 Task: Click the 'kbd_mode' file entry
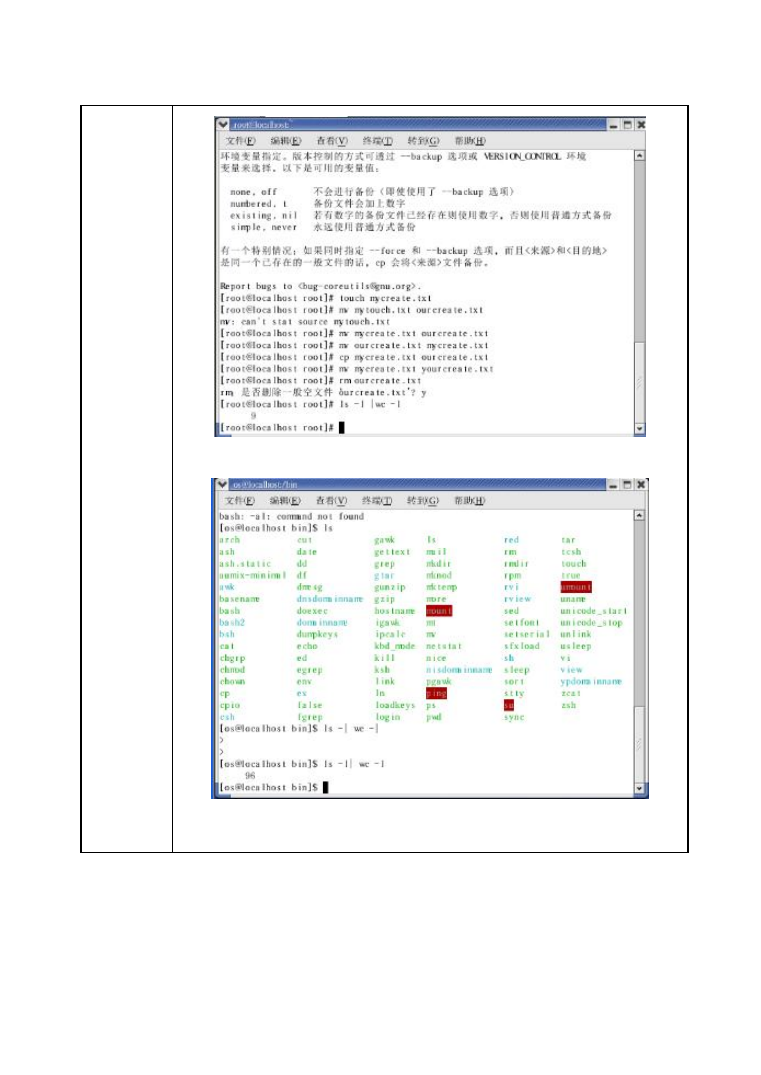pyautogui.click(x=395, y=646)
